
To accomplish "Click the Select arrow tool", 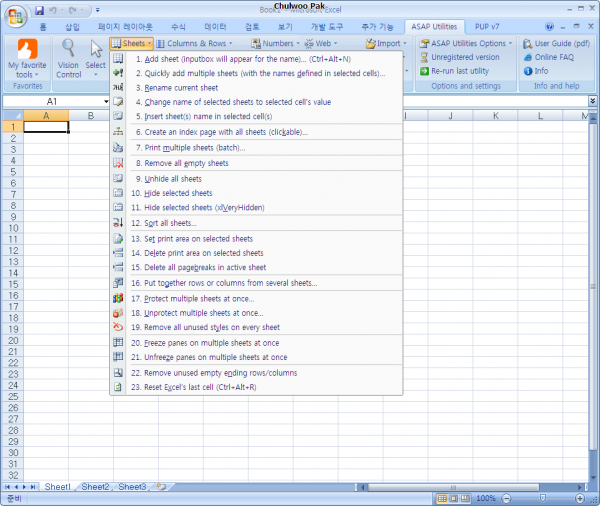I will point(96,49).
